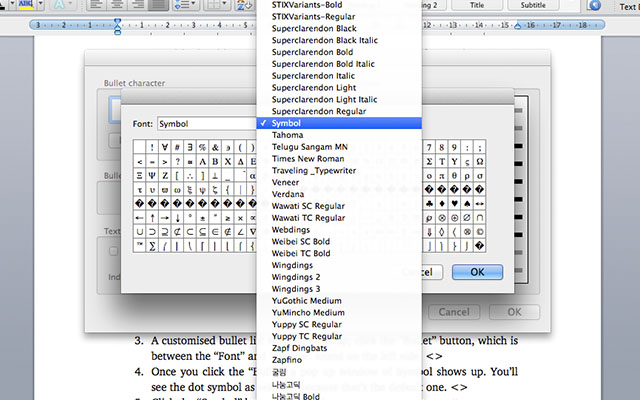Pick the & symbol in grid
Image resolution: width=640 pixels, height=400 pixels.
215,147
